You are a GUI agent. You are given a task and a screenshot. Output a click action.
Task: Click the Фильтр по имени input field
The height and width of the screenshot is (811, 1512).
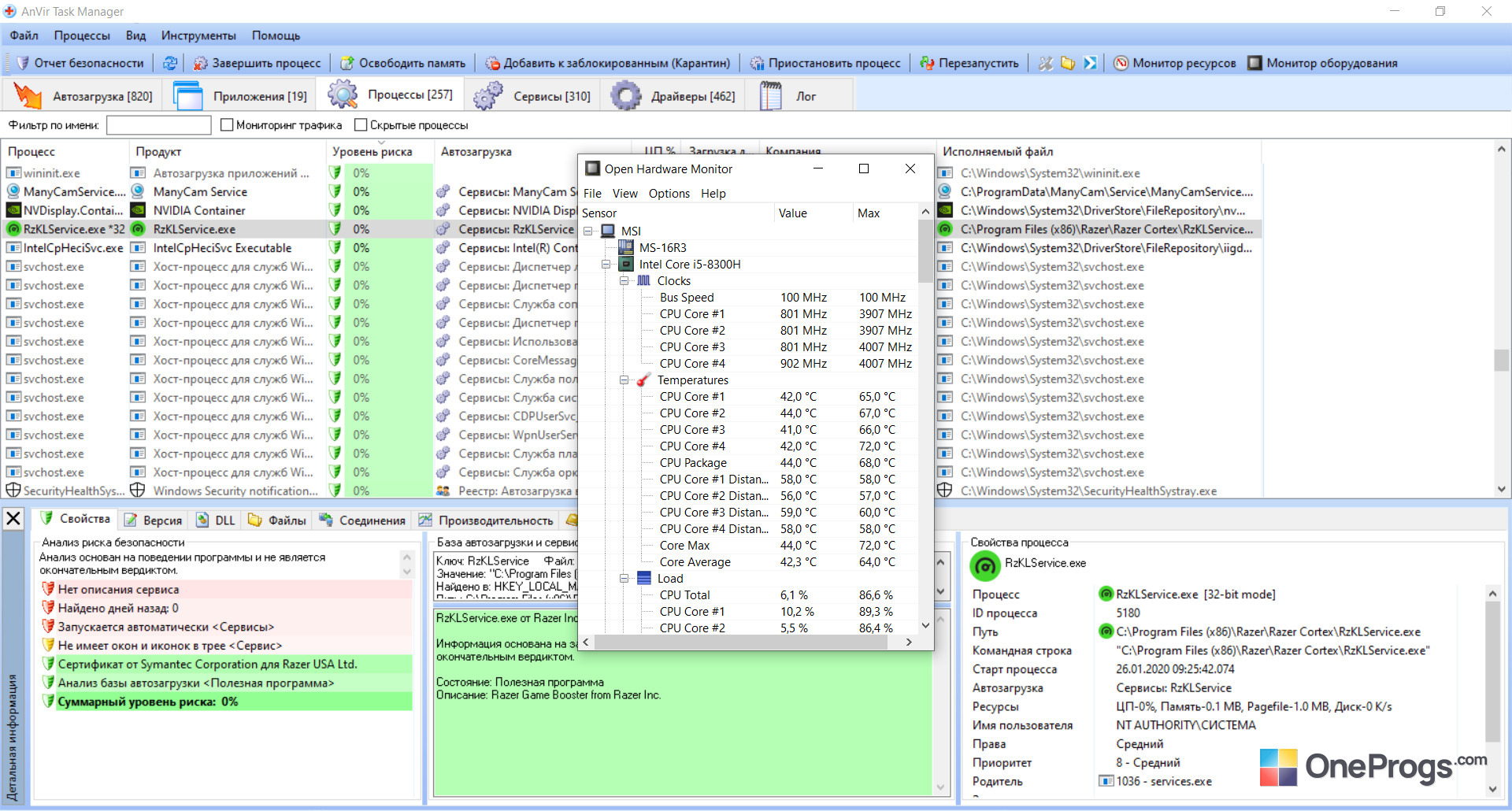tap(159, 125)
